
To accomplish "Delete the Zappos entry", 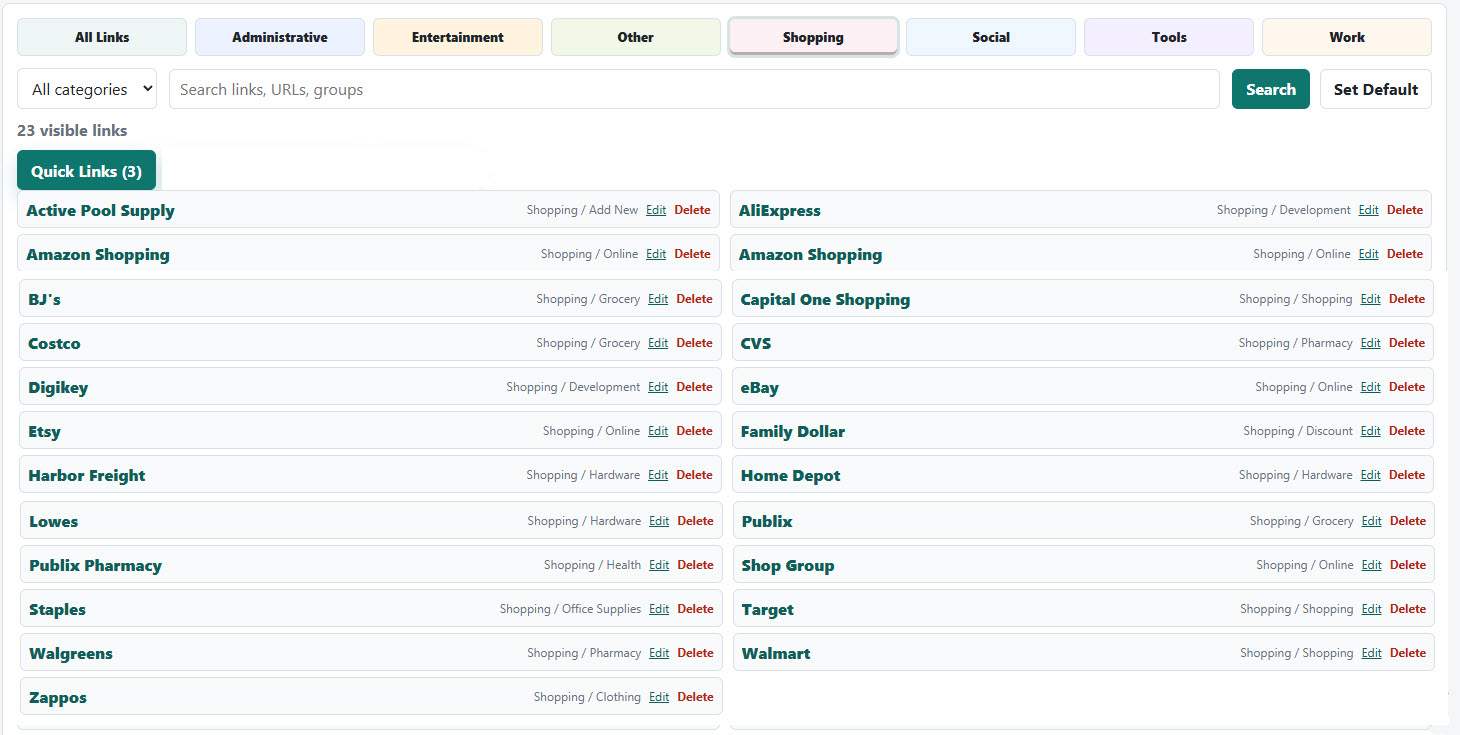I will pyautogui.click(x=696, y=697).
